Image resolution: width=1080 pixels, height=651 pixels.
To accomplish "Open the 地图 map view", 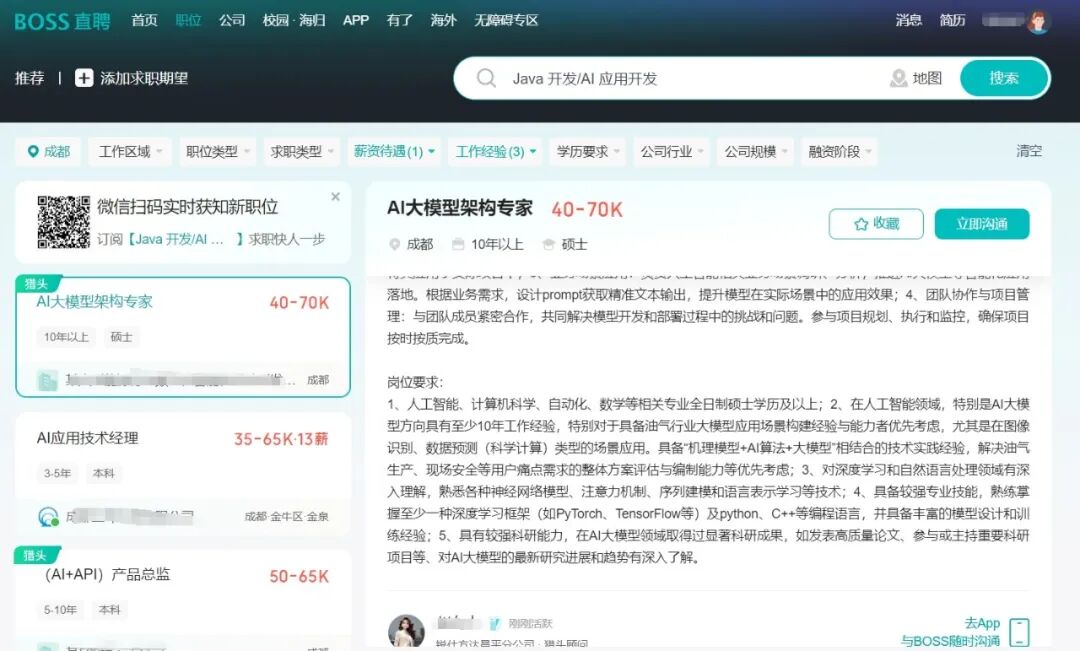I will 916,78.
